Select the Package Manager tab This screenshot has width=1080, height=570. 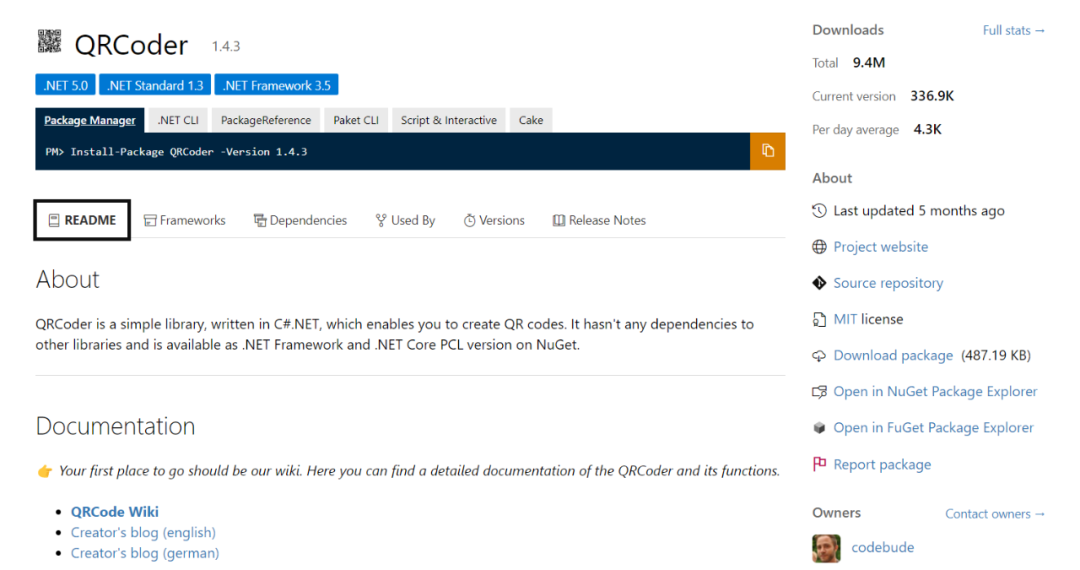90,120
